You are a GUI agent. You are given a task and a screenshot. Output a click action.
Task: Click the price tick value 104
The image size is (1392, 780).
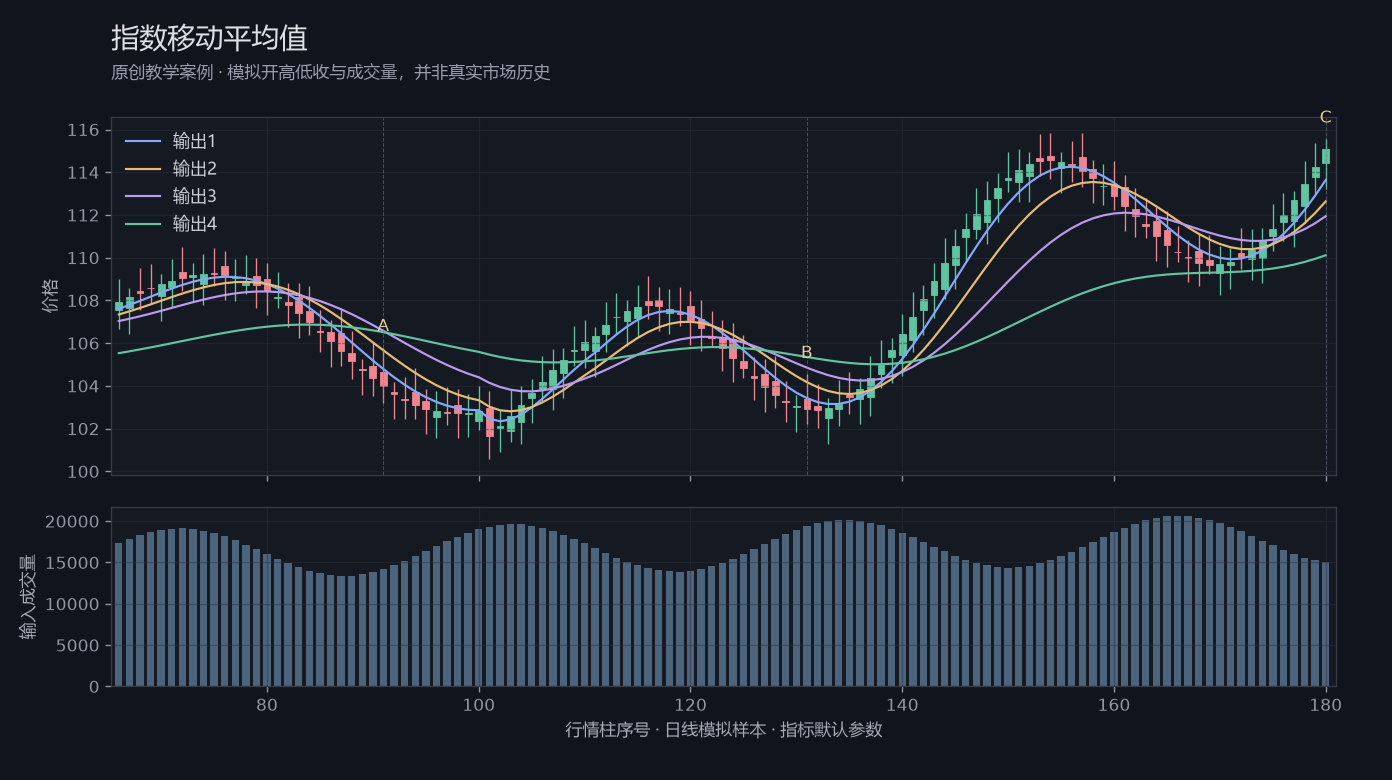pyautogui.click(x=84, y=387)
